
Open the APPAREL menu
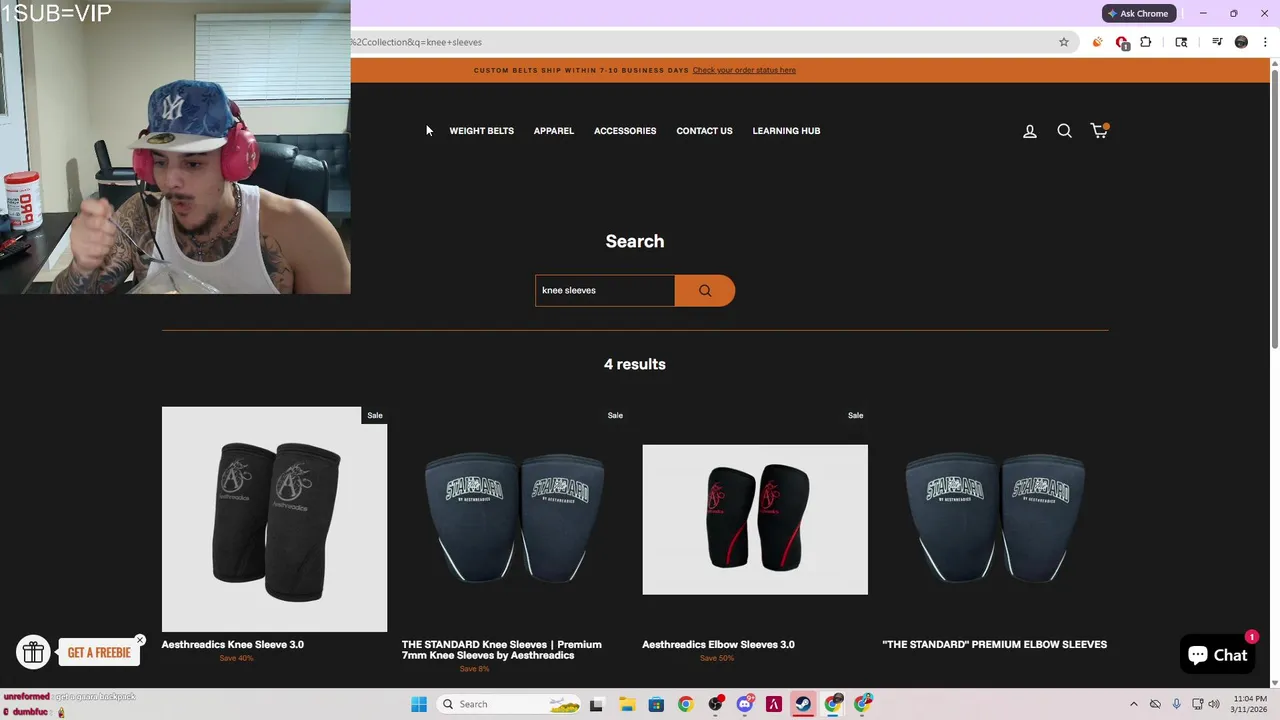point(553,131)
